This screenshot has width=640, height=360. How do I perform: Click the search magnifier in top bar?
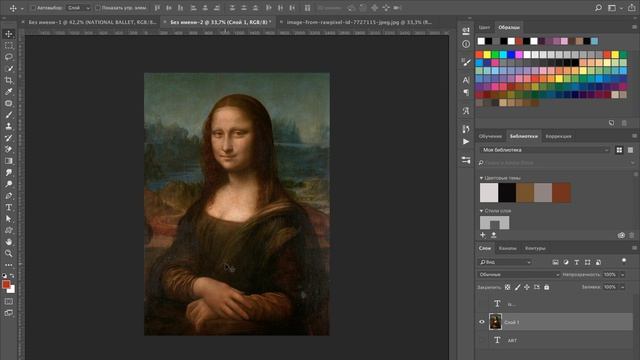click(598, 8)
